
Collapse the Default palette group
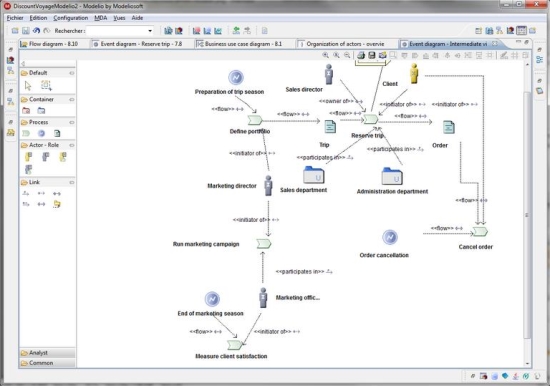(72, 73)
